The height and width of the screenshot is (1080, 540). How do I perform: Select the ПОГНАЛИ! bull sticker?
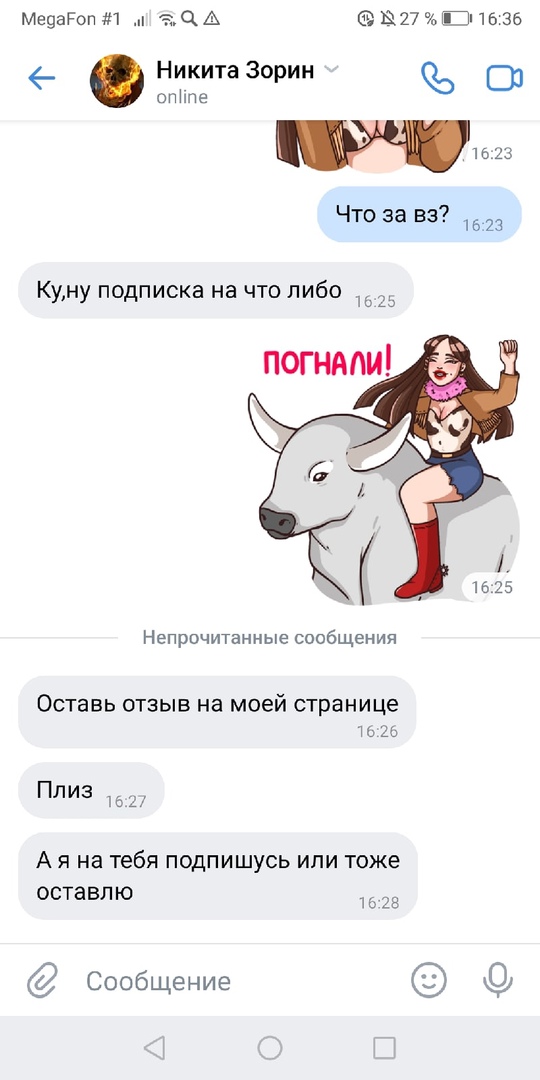tap(383, 468)
